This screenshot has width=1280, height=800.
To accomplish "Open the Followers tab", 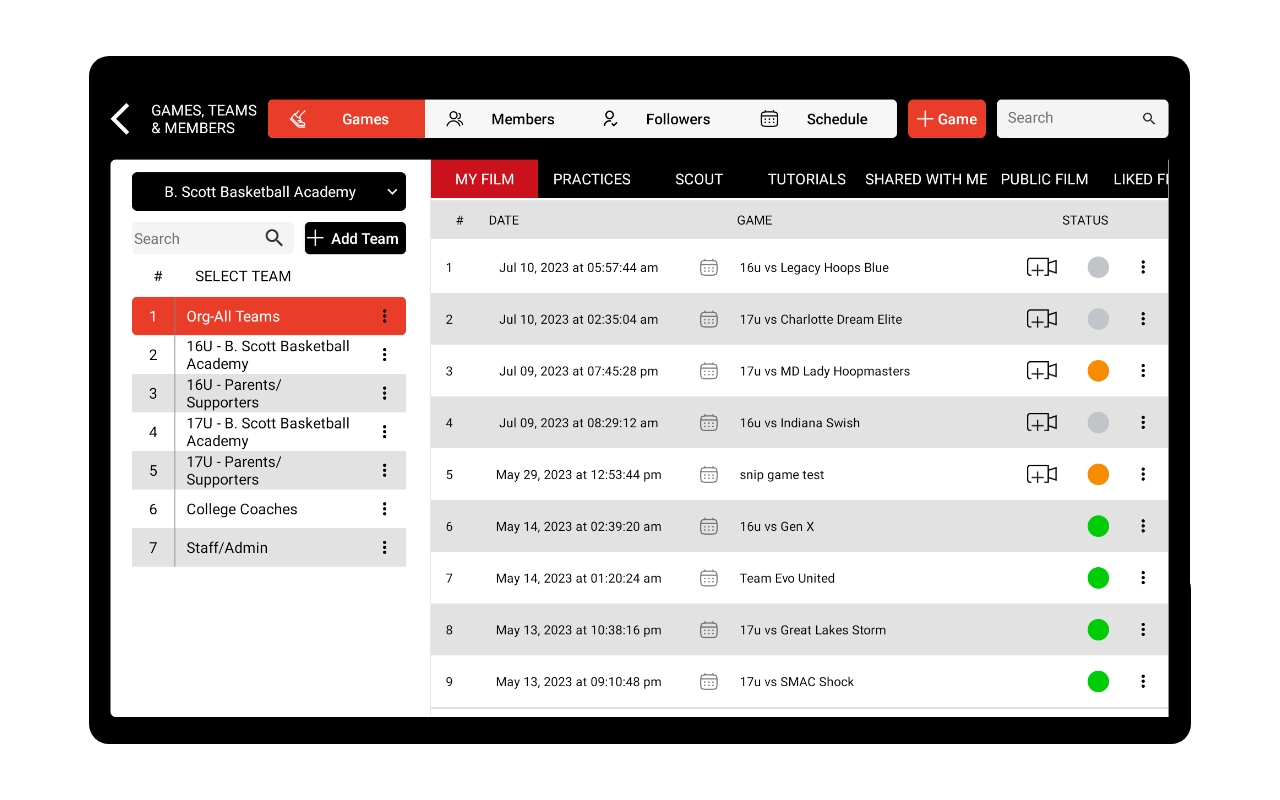I will [x=660, y=119].
